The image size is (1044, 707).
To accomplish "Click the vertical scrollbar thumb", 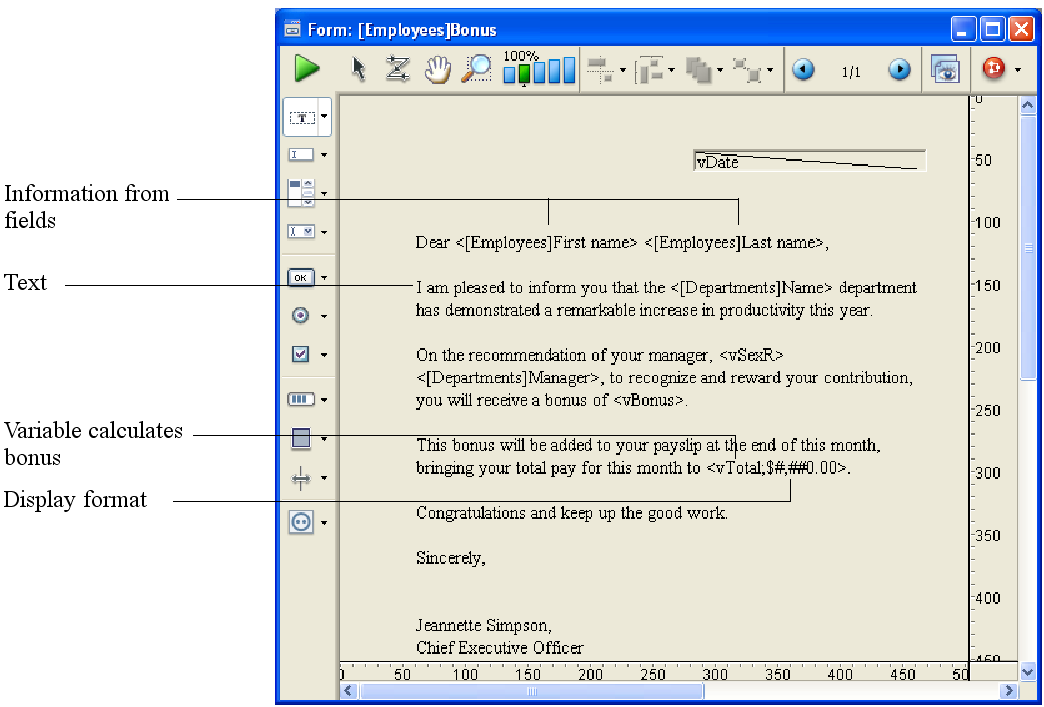I will (1028, 247).
